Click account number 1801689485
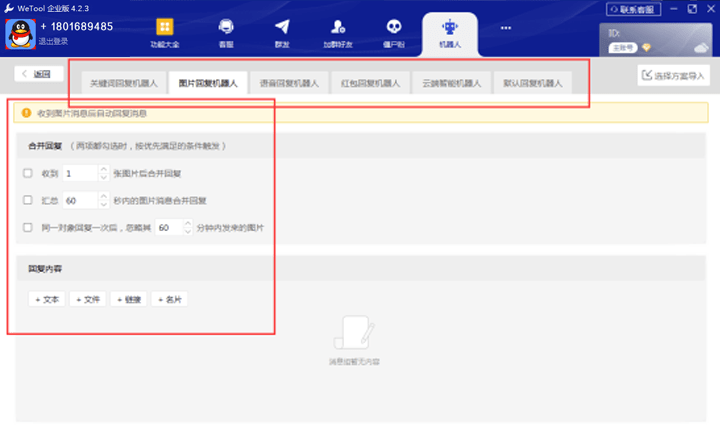 (x=82, y=27)
